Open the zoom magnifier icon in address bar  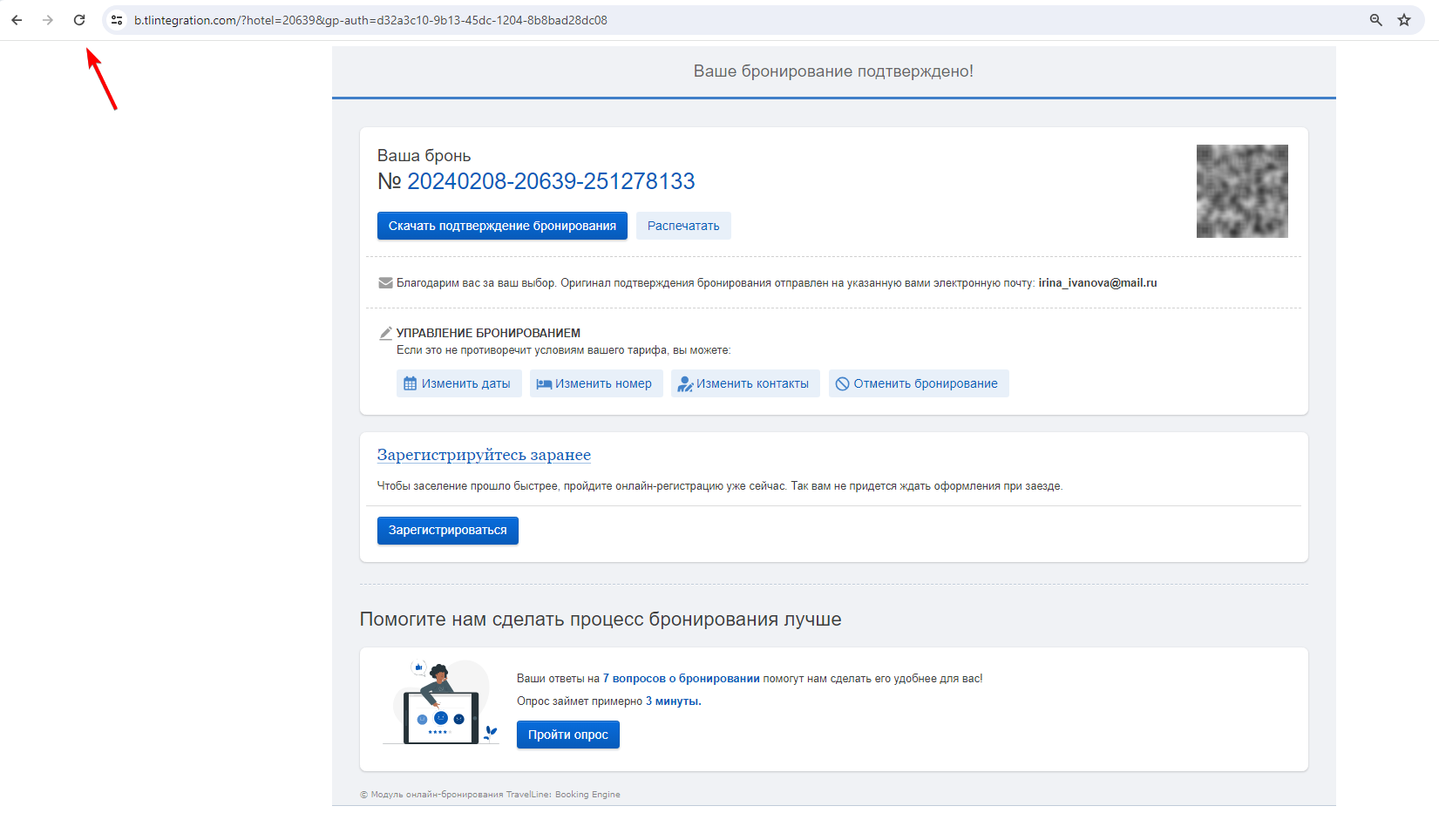point(1376,20)
